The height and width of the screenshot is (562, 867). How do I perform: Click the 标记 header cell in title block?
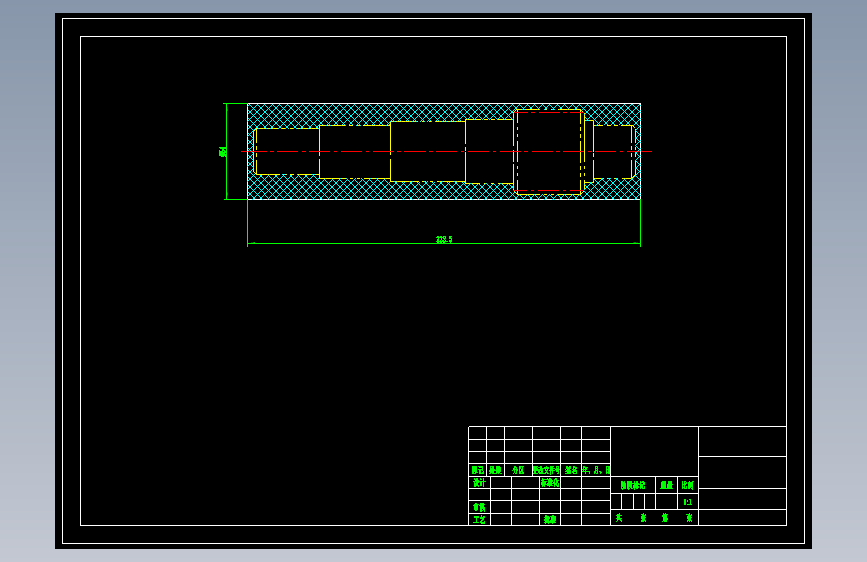[478, 470]
